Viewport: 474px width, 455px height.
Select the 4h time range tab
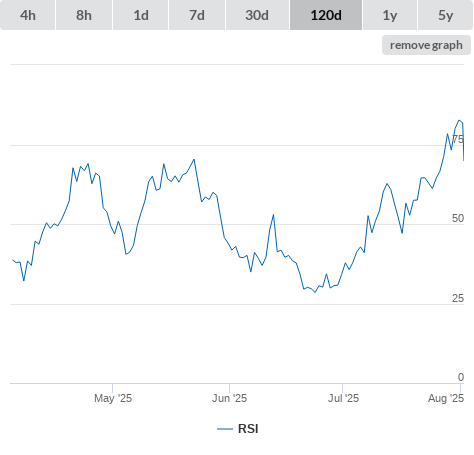[28, 15]
